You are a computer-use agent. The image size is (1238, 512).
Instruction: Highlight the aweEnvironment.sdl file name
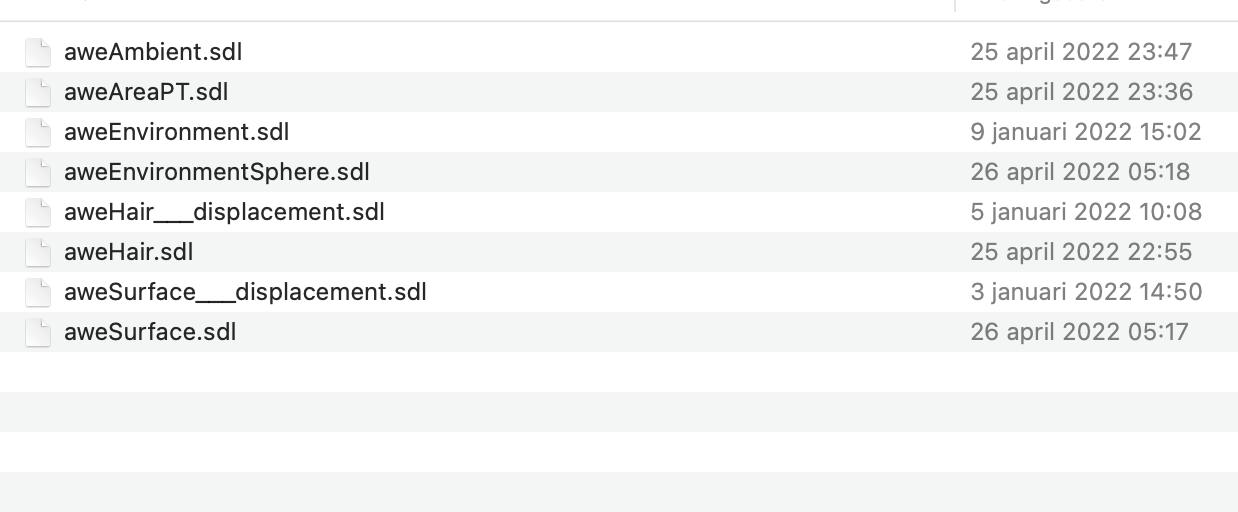(176, 132)
